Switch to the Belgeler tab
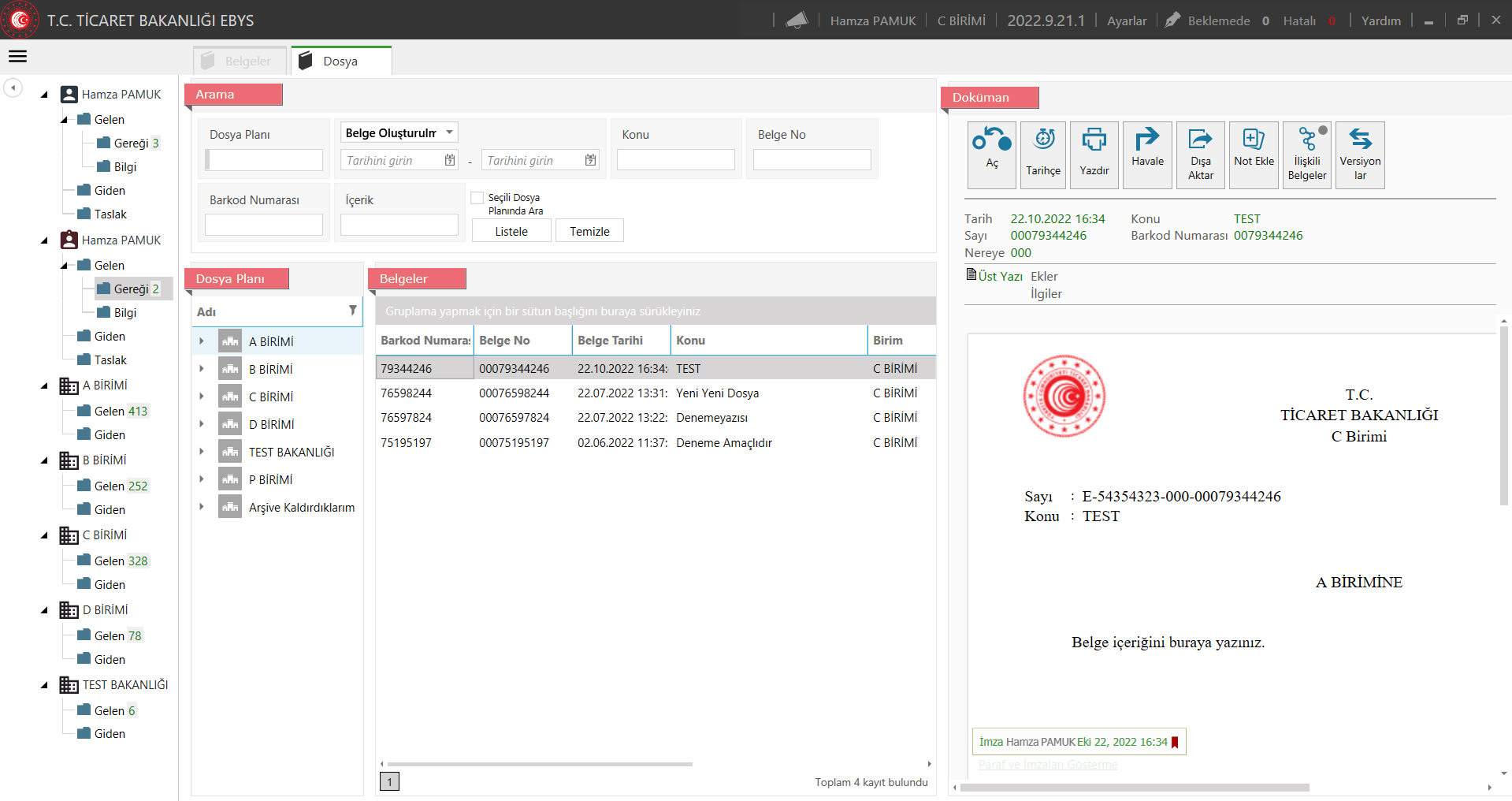This screenshot has width=1512, height=801. tap(240, 61)
